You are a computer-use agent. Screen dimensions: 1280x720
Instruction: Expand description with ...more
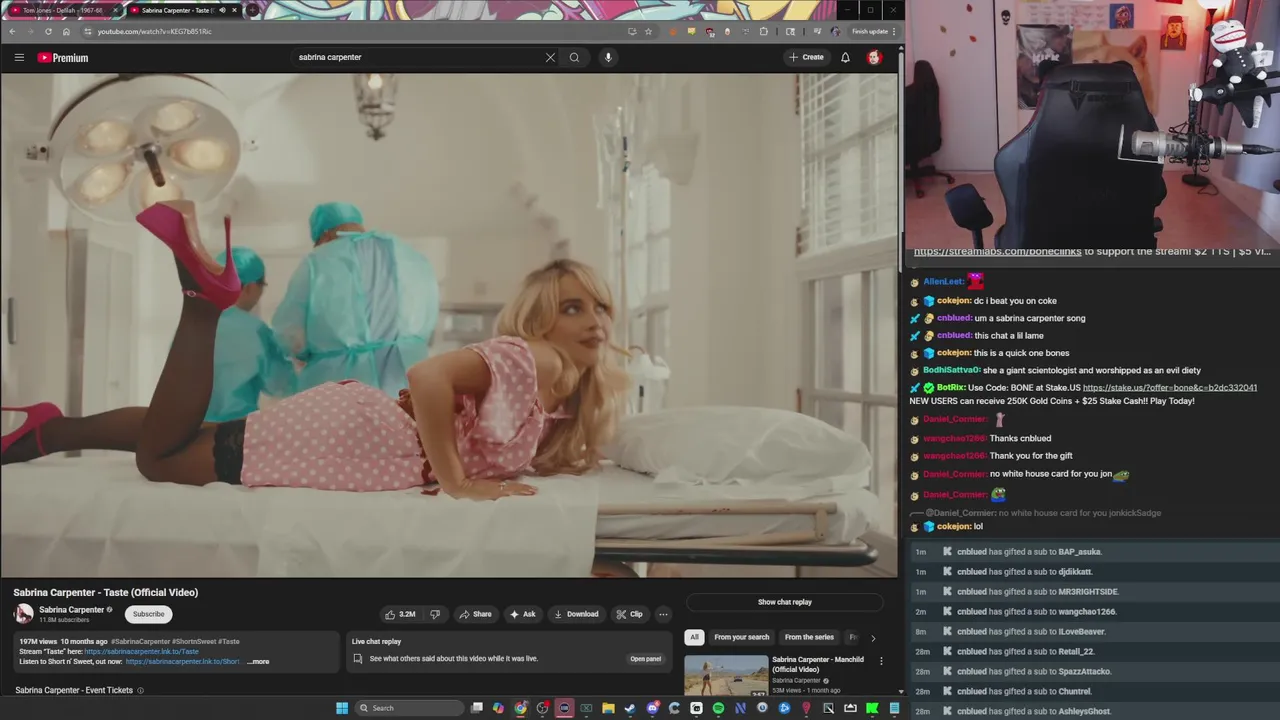258,661
